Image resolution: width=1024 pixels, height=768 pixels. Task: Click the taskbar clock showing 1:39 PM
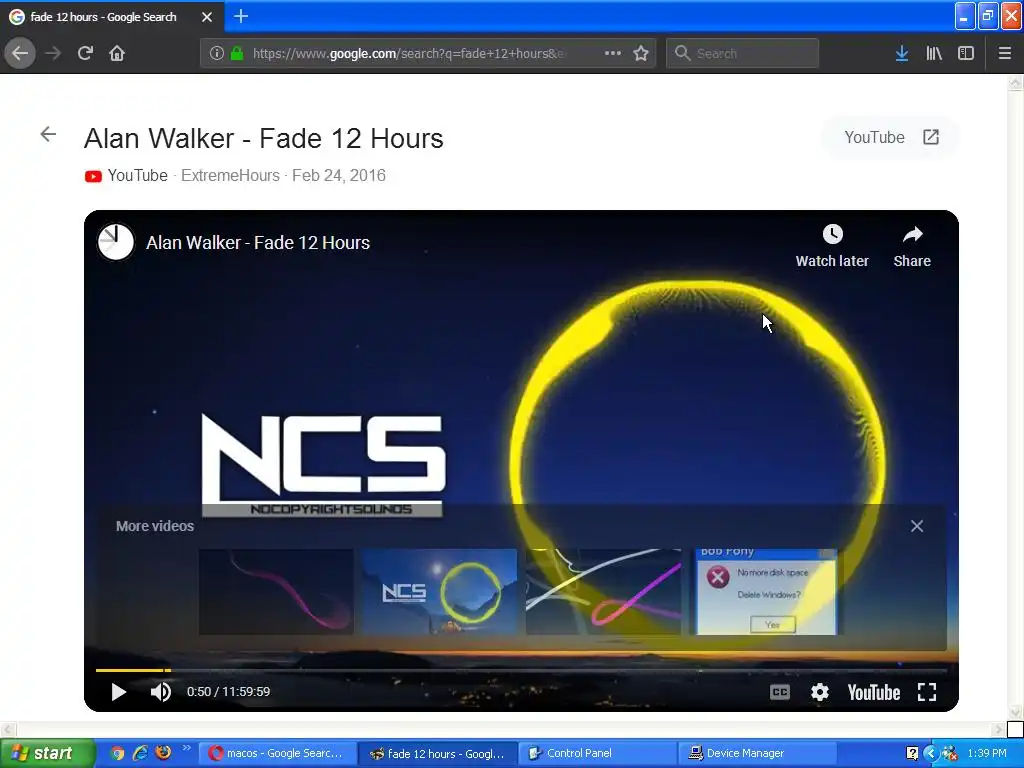[x=987, y=754]
